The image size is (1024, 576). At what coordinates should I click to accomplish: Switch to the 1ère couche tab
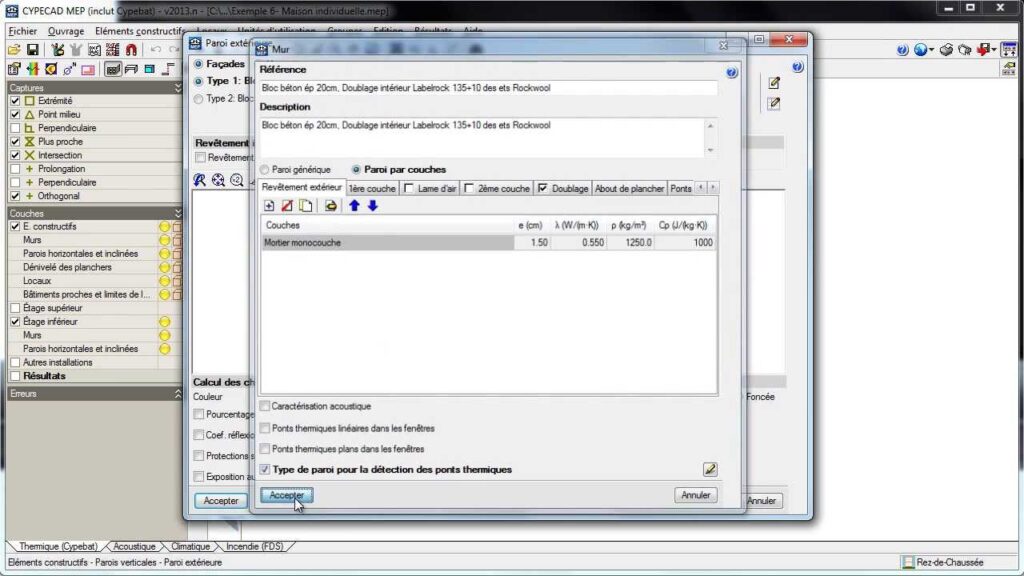[x=372, y=188]
